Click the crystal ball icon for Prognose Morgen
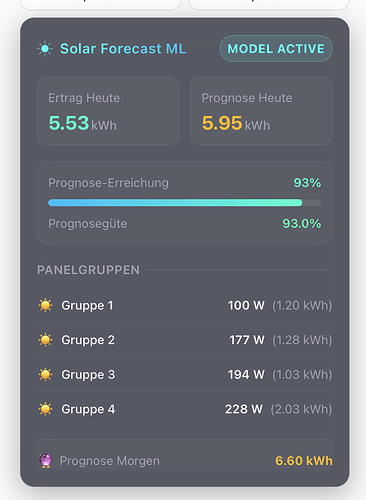The height and width of the screenshot is (500, 366). point(45,461)
